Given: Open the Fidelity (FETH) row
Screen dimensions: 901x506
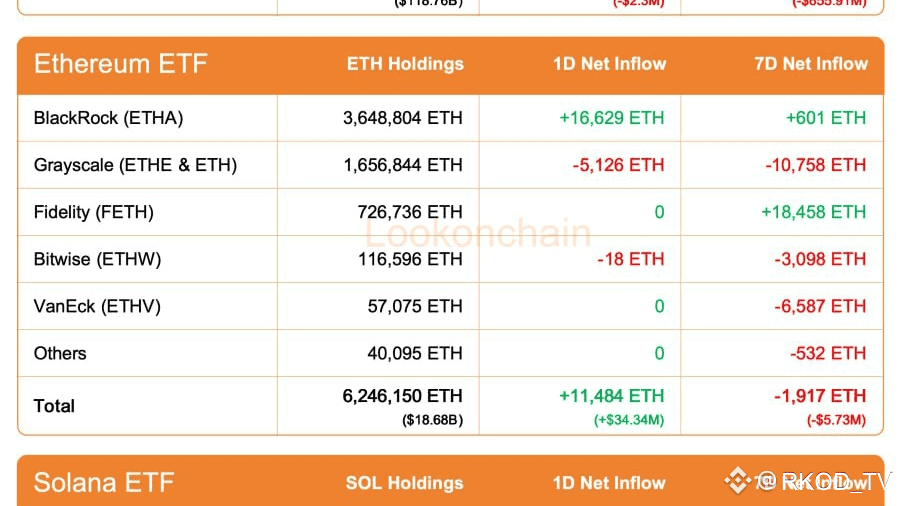Looking at the screenshot, I should 94,212.
